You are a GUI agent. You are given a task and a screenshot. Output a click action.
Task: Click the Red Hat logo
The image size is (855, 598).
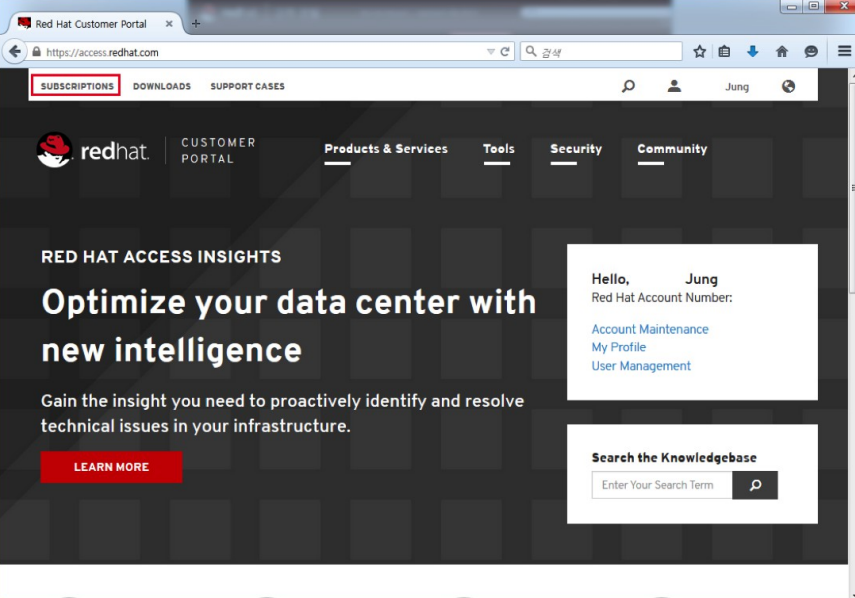93,150
